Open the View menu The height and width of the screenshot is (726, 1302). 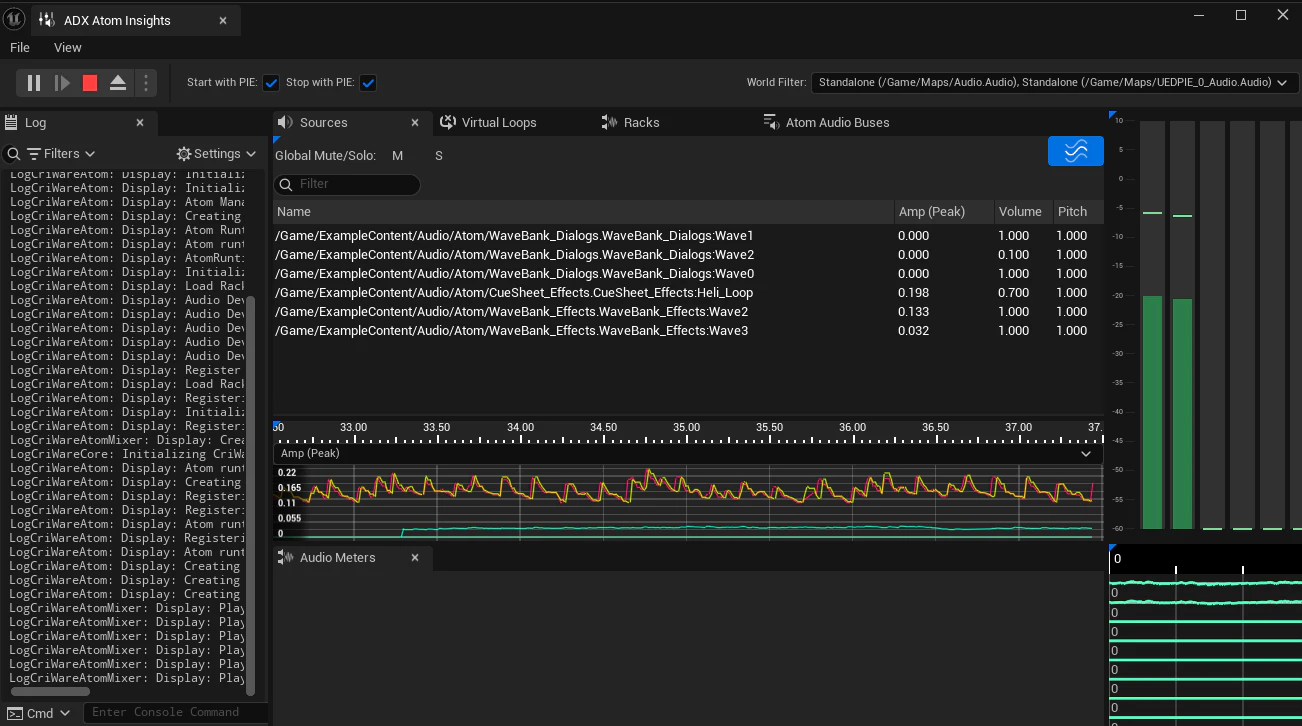[68, 48]
